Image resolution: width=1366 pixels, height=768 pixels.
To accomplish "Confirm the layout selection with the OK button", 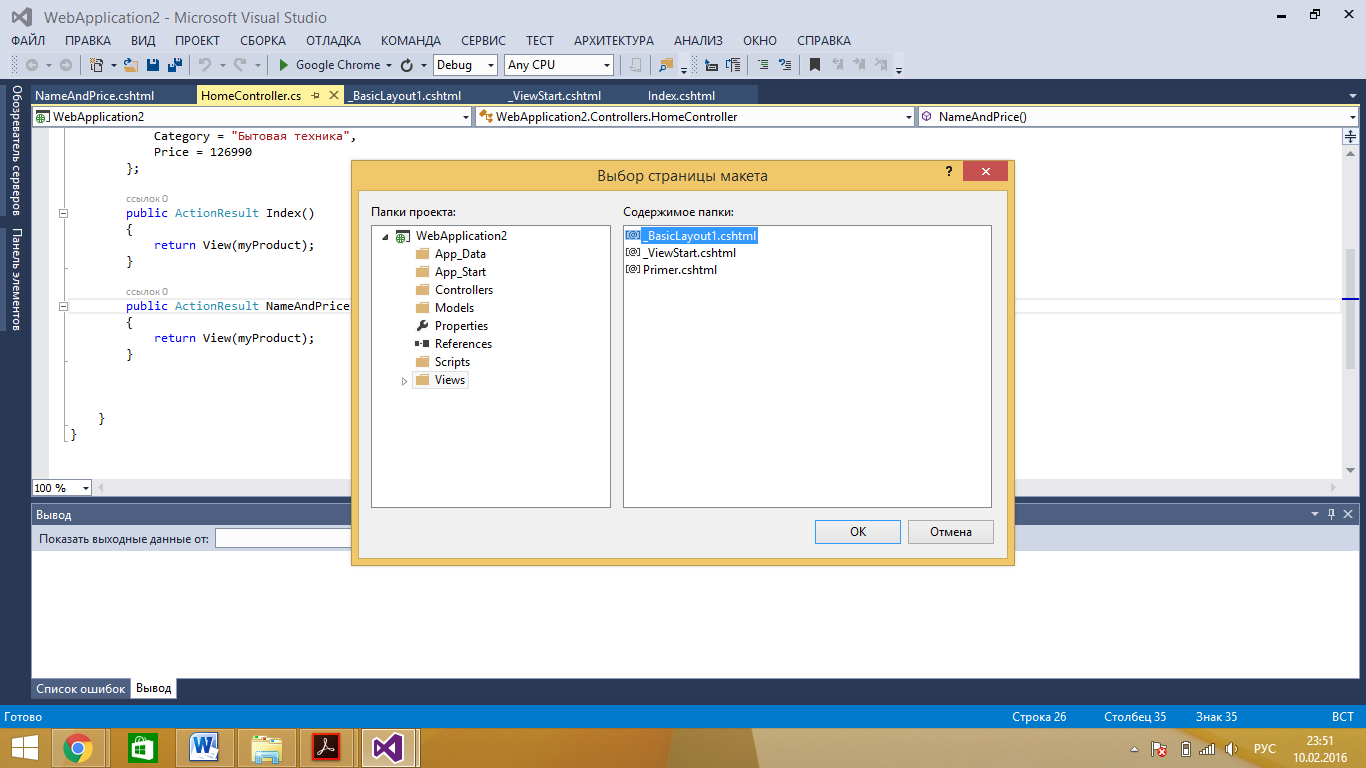I will point(858,532).
